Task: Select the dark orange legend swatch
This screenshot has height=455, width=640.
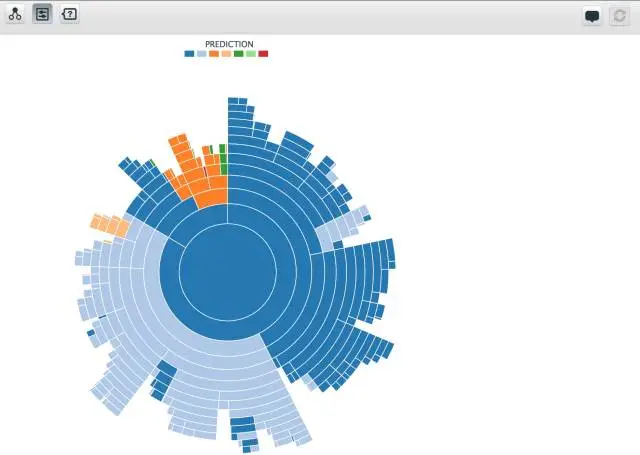Action: coord(214,53)
